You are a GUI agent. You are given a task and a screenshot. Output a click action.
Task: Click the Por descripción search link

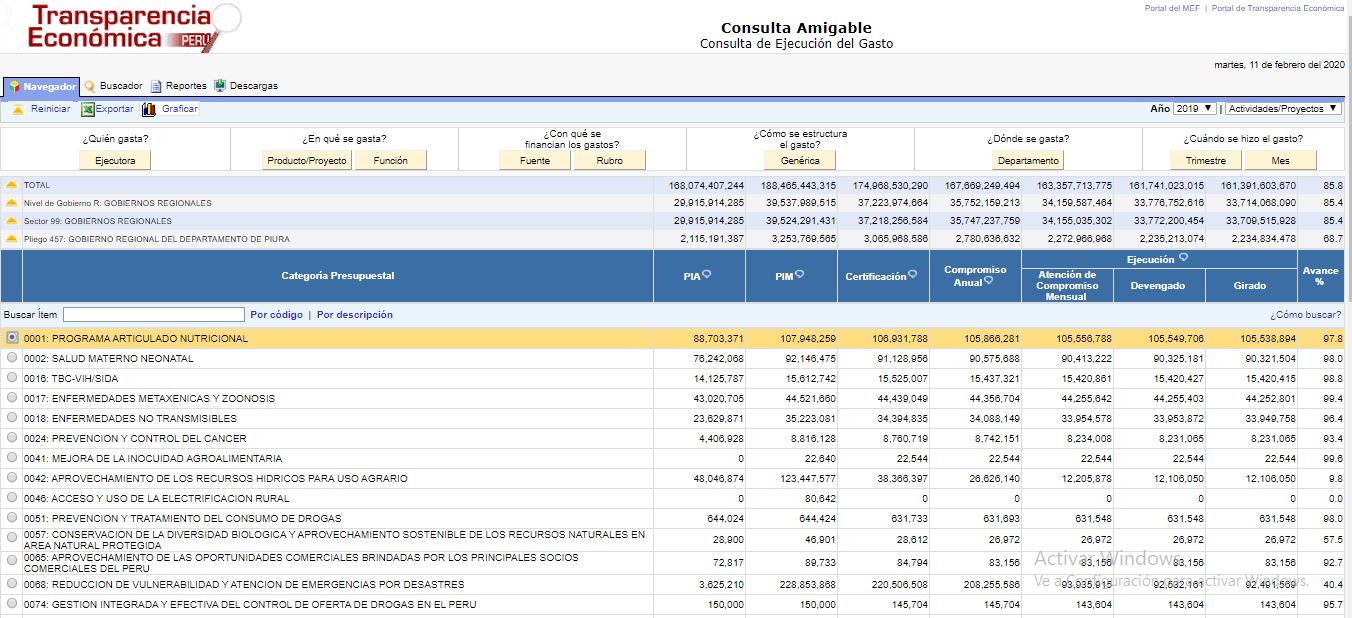tap(354, 315)
